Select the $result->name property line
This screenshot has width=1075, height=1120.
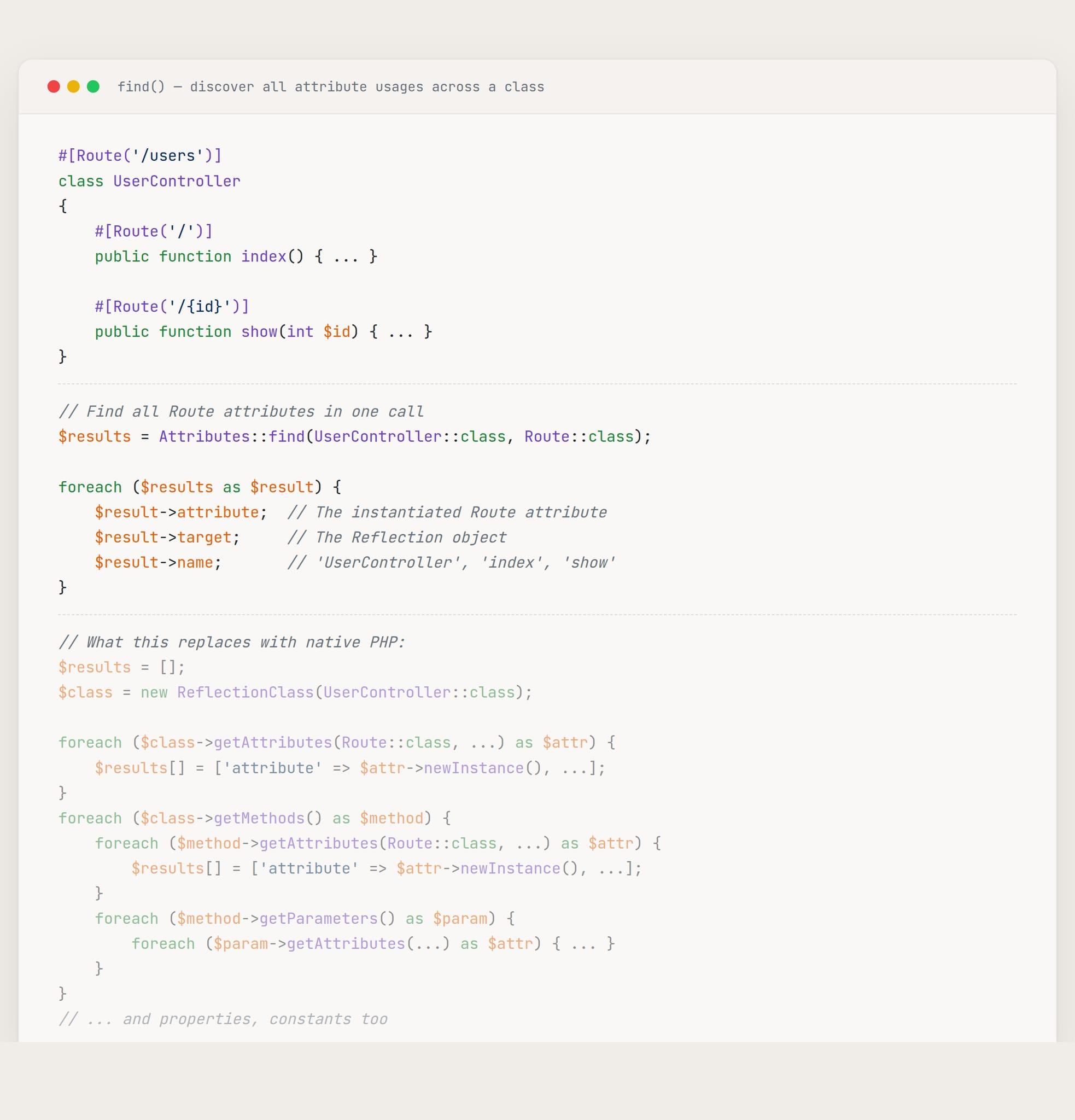[x=158, y=562]
